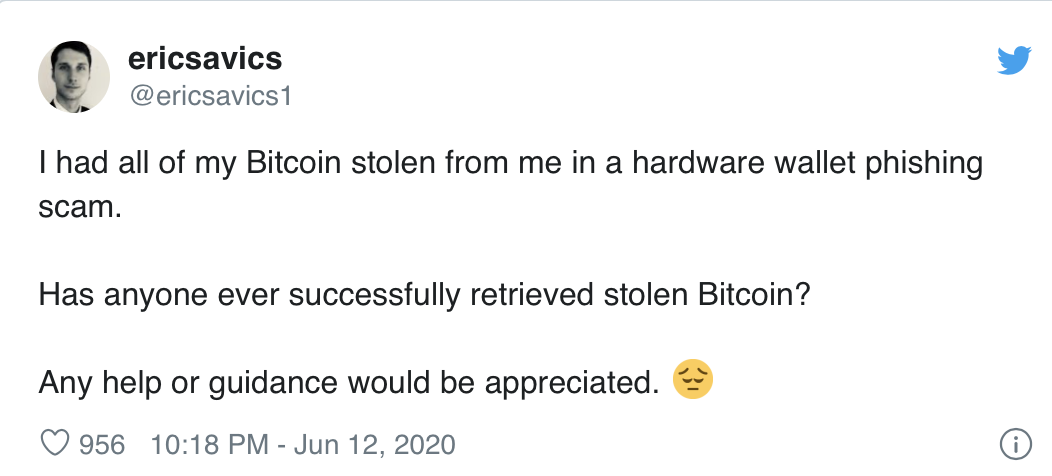1052x476 pixels.
Task: Click the pensive face emoji
Action: 692,379
